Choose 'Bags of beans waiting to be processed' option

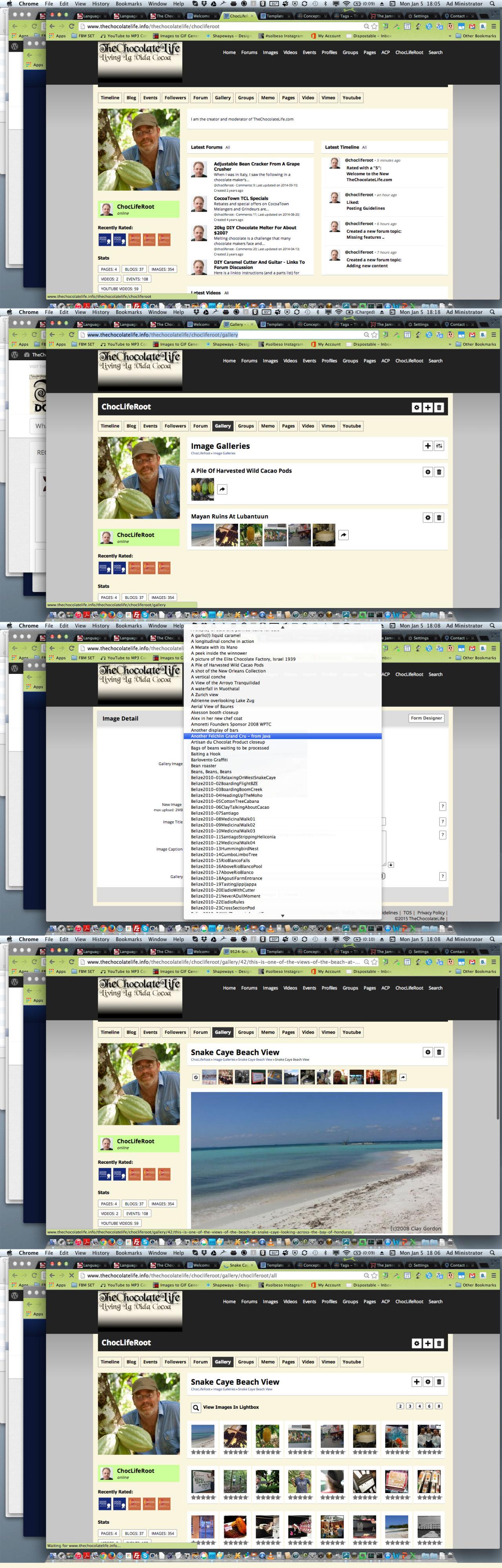coord(230,748)
